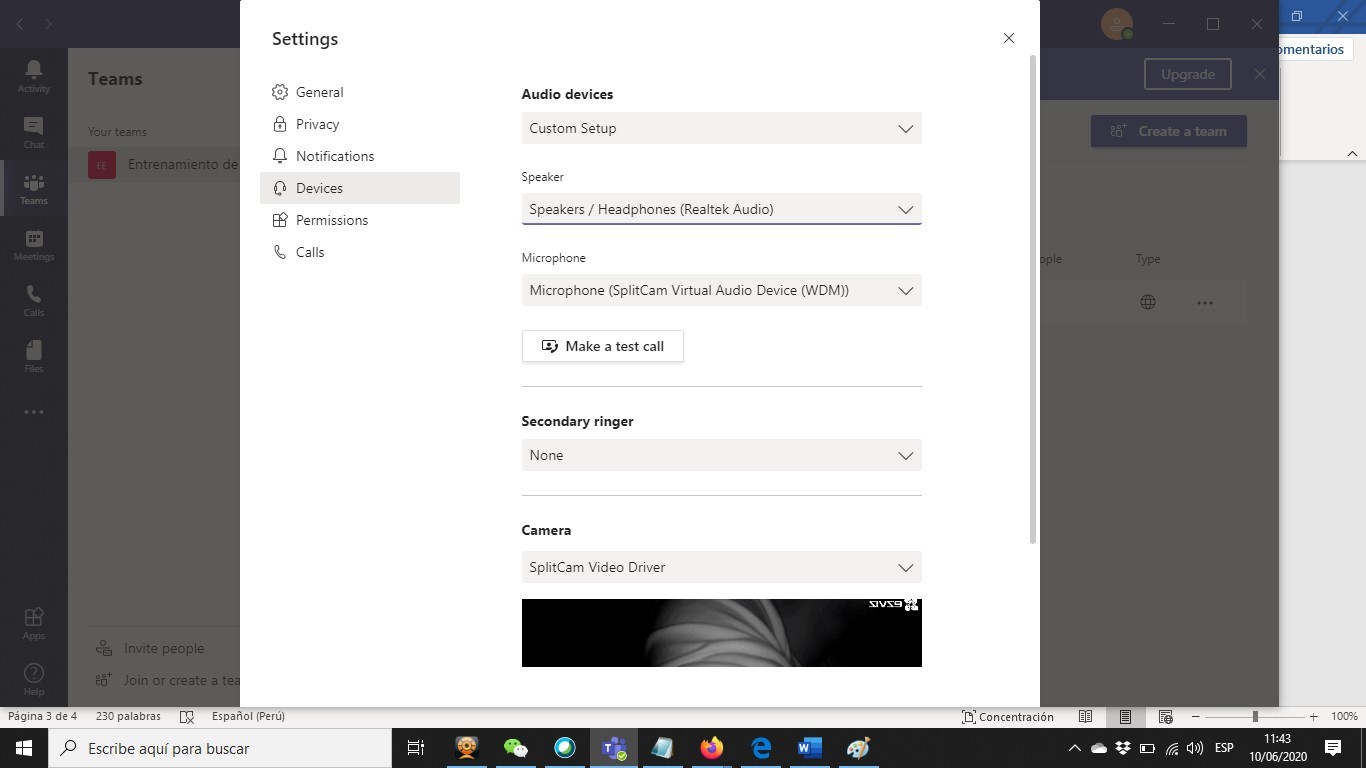The width and height of the screenshot is (1366, 768).
Task: Expand the Microphone device dropdown
Action: point(721,290)
